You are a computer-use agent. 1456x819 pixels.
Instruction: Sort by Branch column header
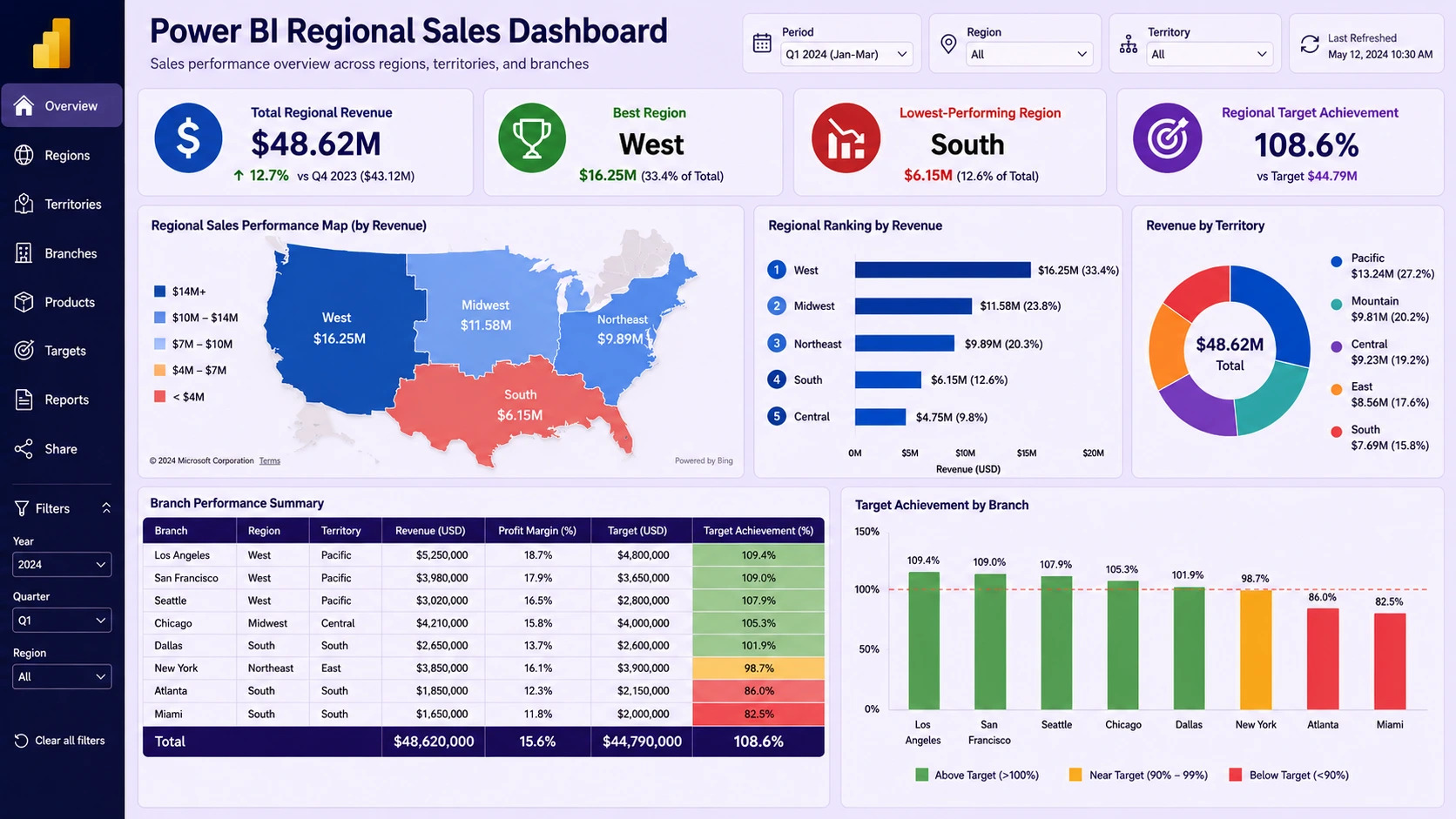[190, 530]
